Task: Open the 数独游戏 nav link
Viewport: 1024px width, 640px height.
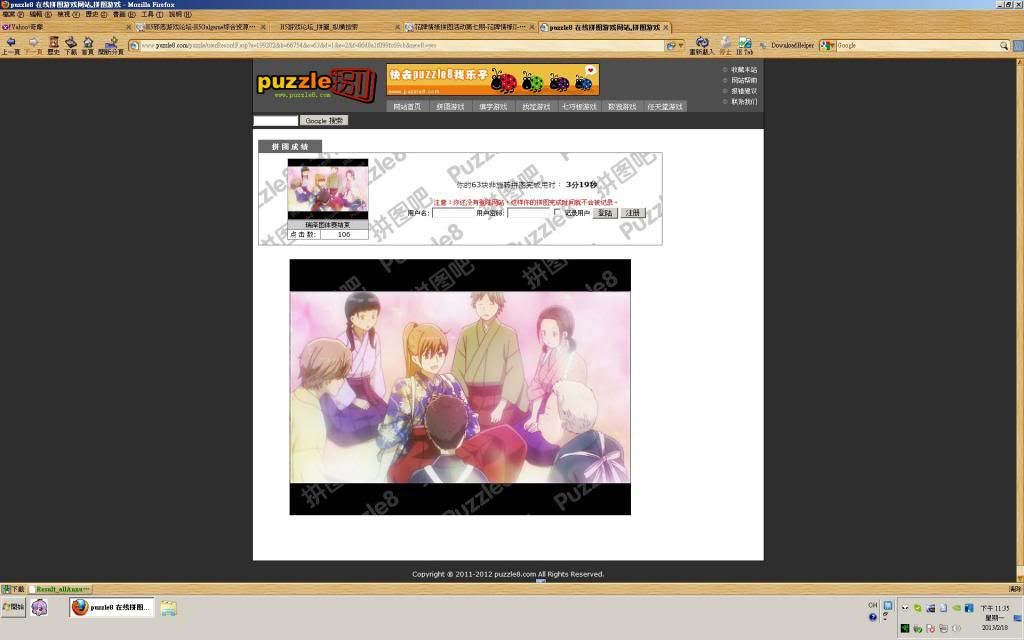Action: point(622,106)
